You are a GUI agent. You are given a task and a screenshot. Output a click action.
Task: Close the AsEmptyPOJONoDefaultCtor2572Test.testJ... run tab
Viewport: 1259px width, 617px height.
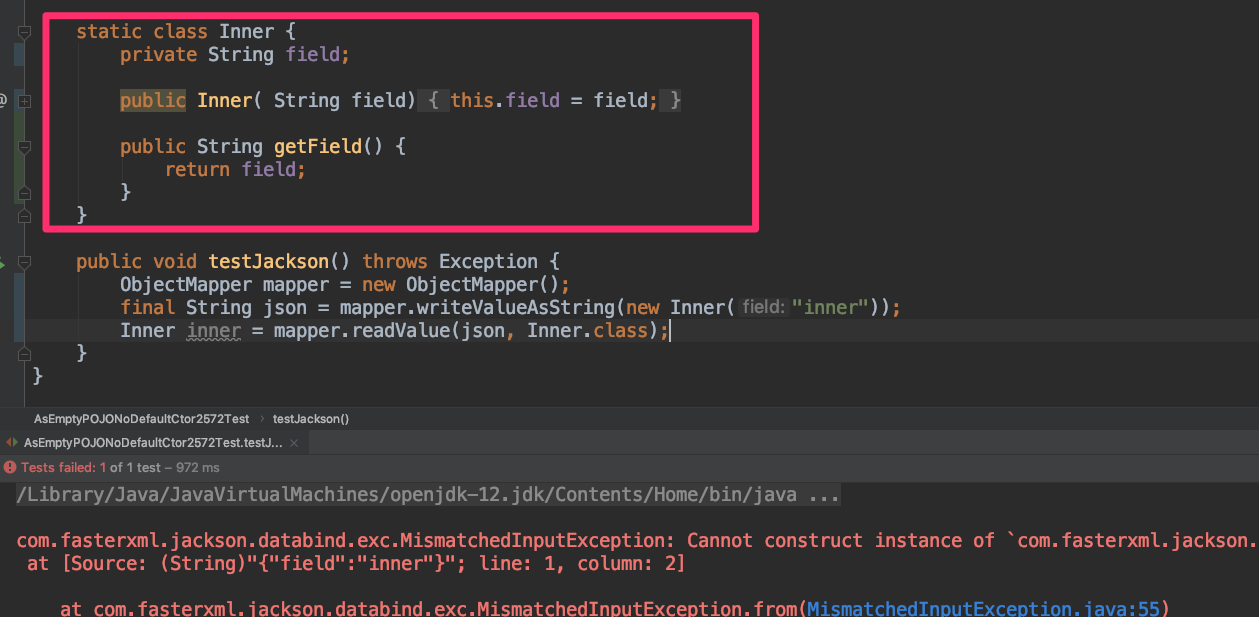tap(295, 442)
